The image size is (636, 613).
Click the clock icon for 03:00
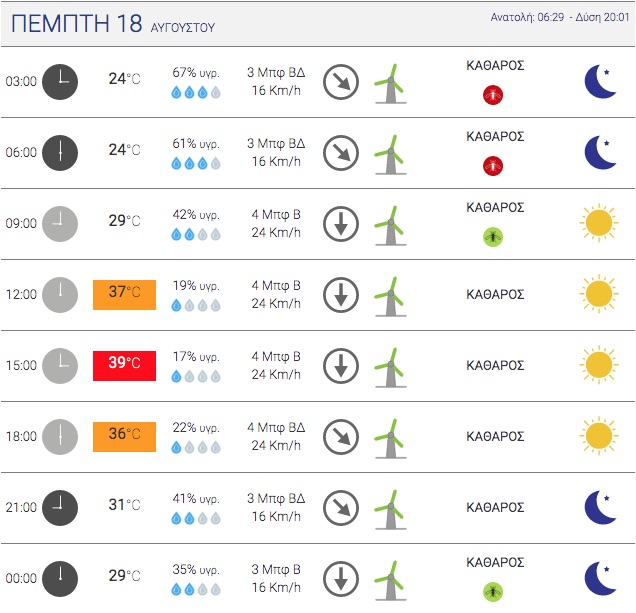[x=60, y=82]
